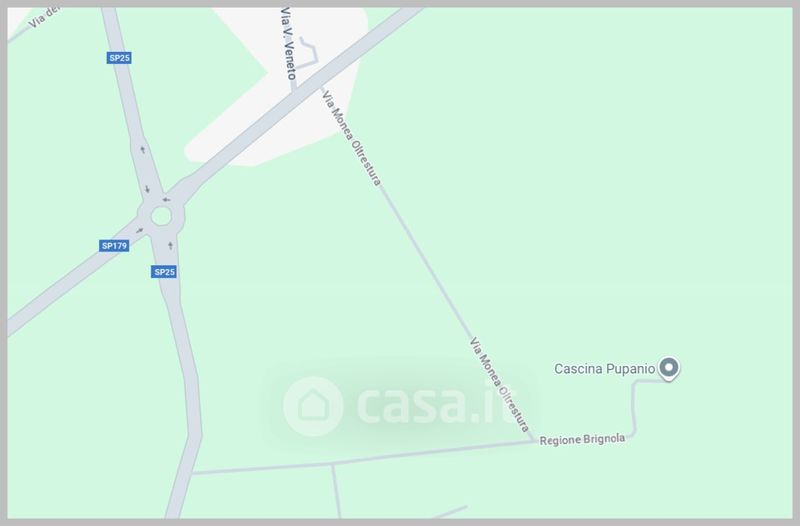
Task: Click lower Via Monea Oltrestura label near Brignola
Action: pyautogui.click(x=499, y=385)
